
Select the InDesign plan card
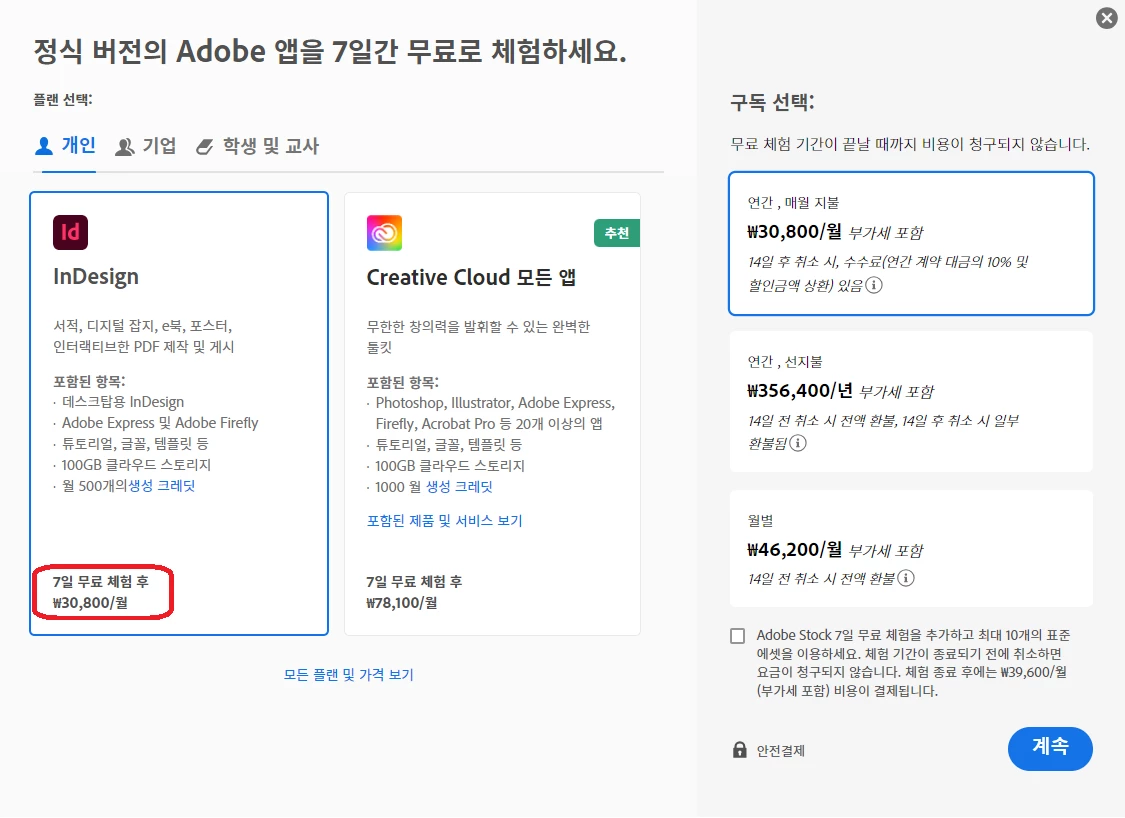[x=179, y=413]
